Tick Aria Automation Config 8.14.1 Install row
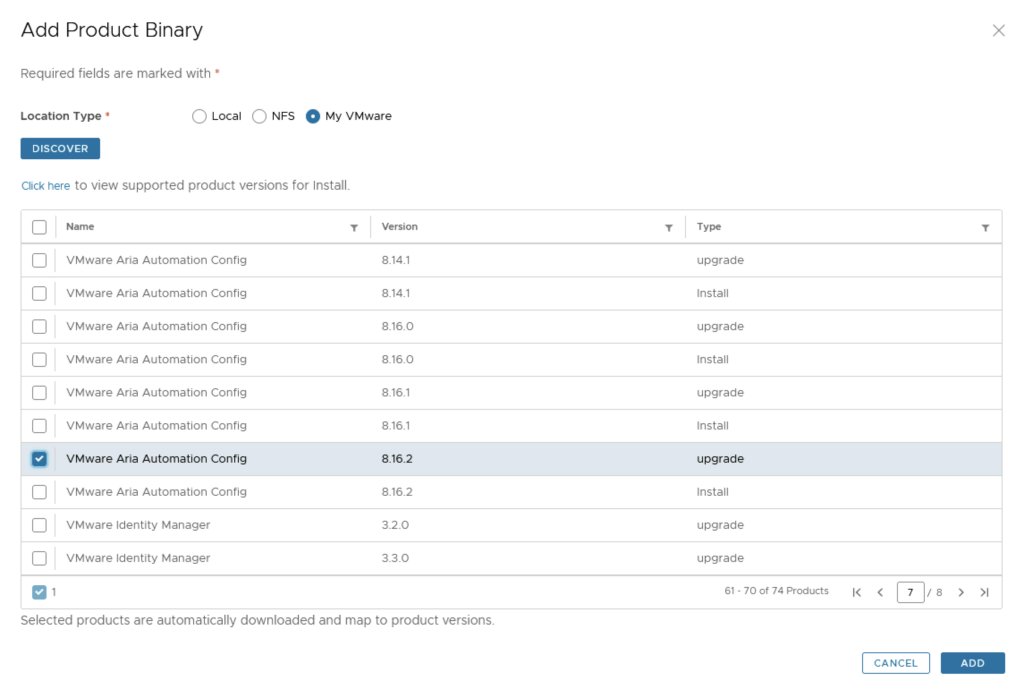The height and width of the screenshot is (689, 1024). click(39, 293)
